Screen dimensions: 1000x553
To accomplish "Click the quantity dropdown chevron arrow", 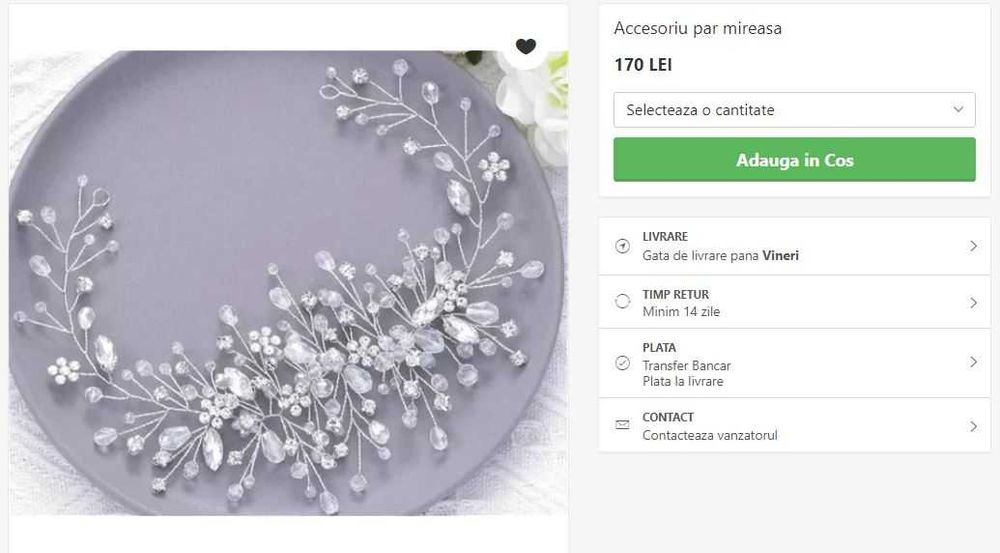I will [x=958, y=110].
